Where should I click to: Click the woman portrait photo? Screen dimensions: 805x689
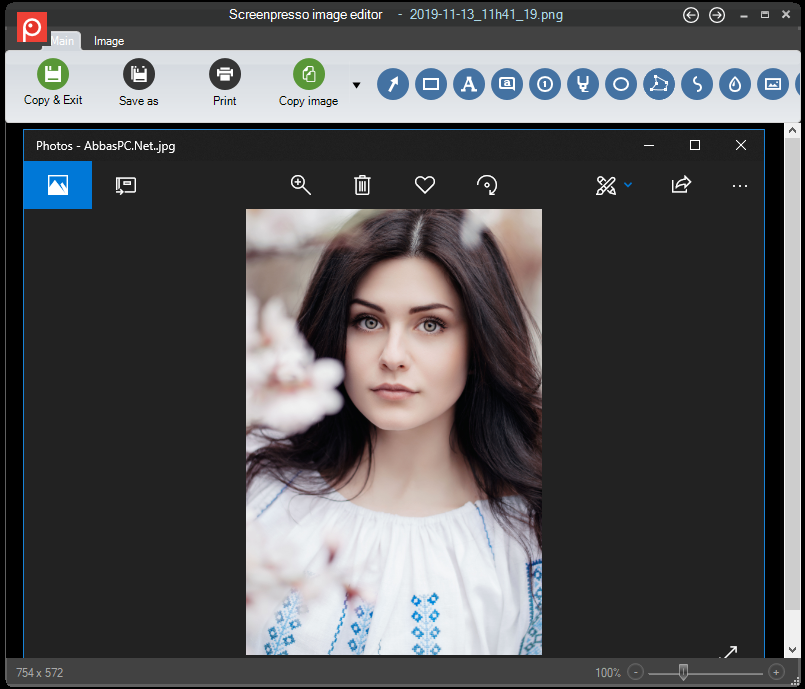tap(394, 432)
